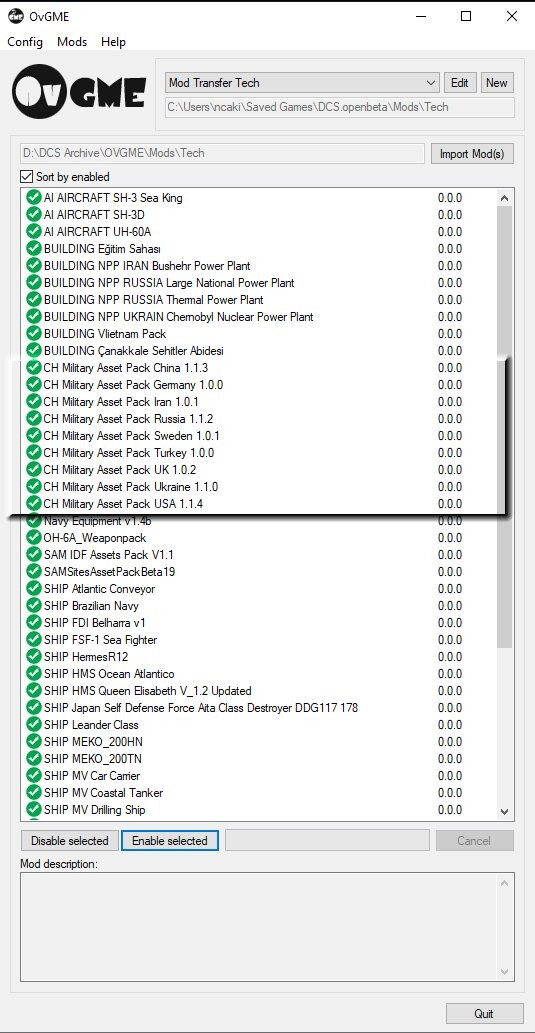Select row BUILDING NPP RUSSIA Thermal Power Plant

point(260,300)
